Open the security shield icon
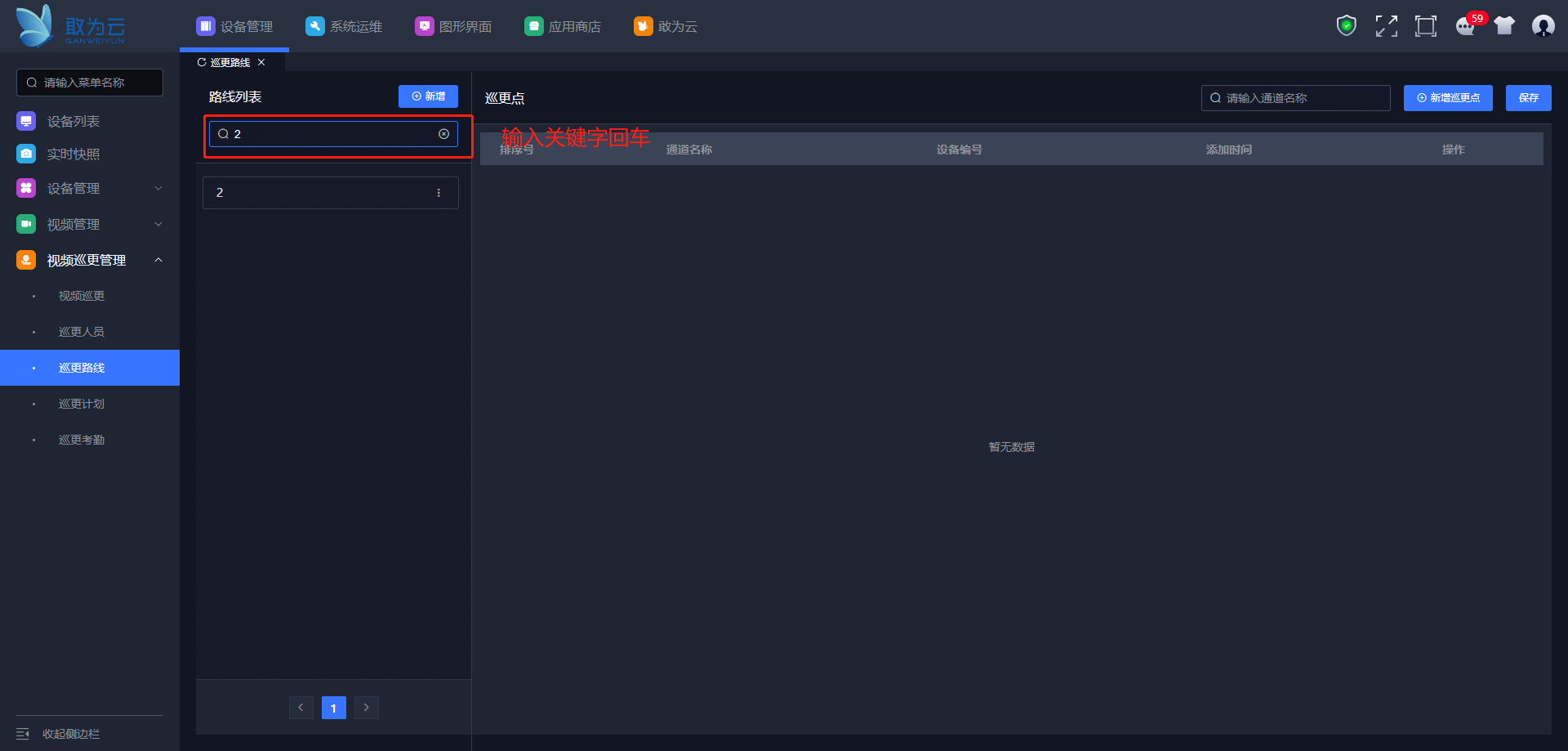Viewport: 1568px width, 751px height. [1347, 26]
